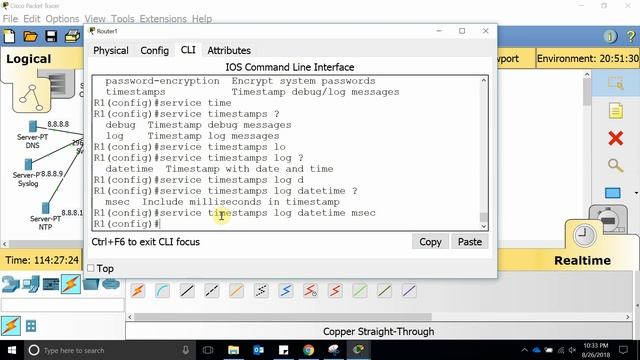Open the drawing shape dropdown arrow

[636, 193]
